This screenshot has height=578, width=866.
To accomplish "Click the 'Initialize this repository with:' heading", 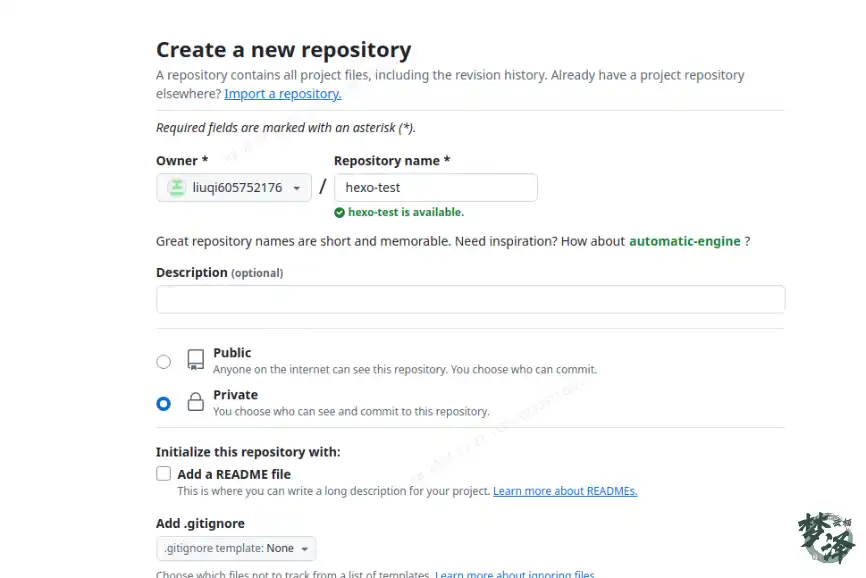I will point(248,452).
